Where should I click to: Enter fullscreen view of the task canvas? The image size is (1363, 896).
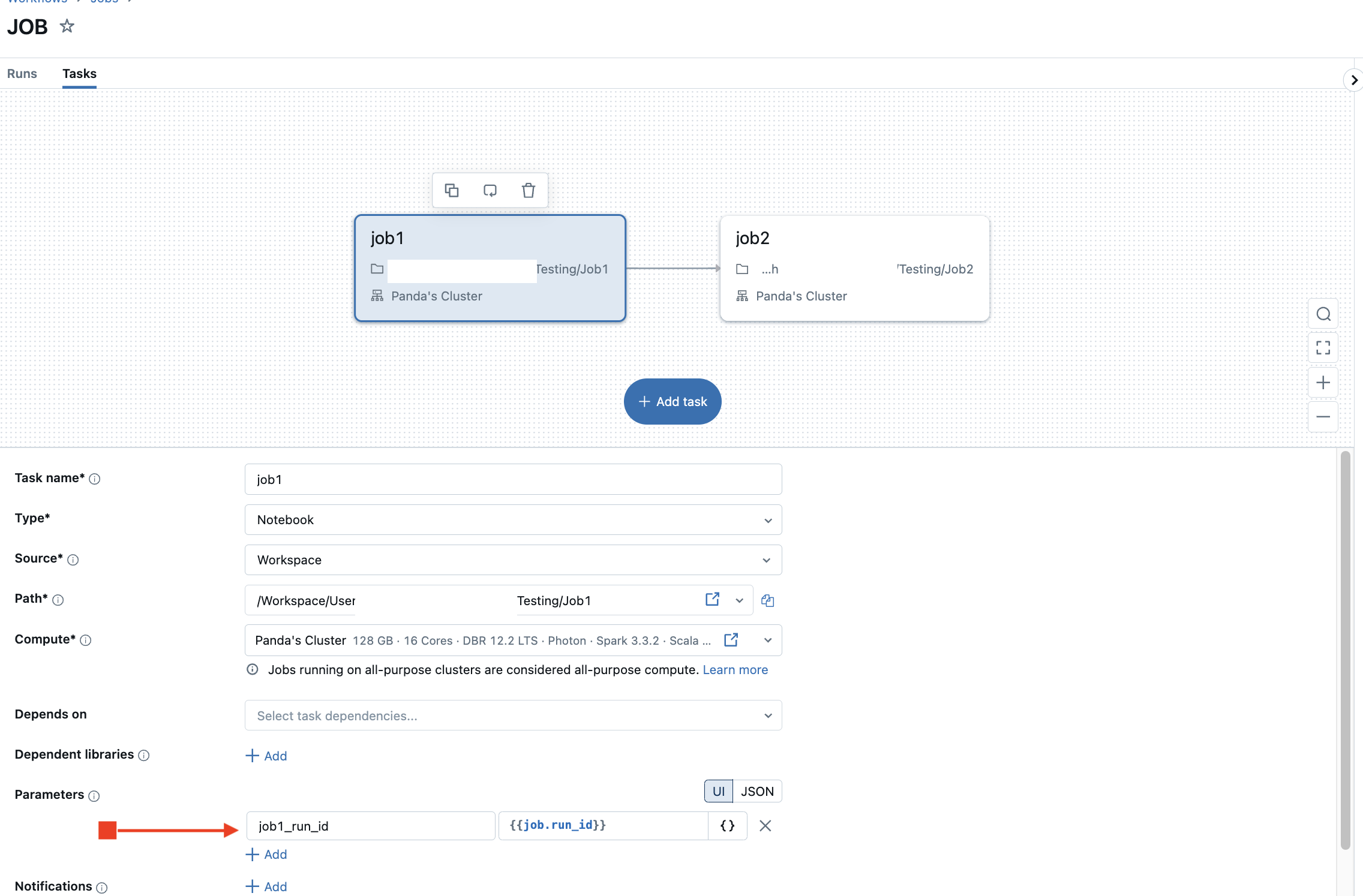point(1323,348)
